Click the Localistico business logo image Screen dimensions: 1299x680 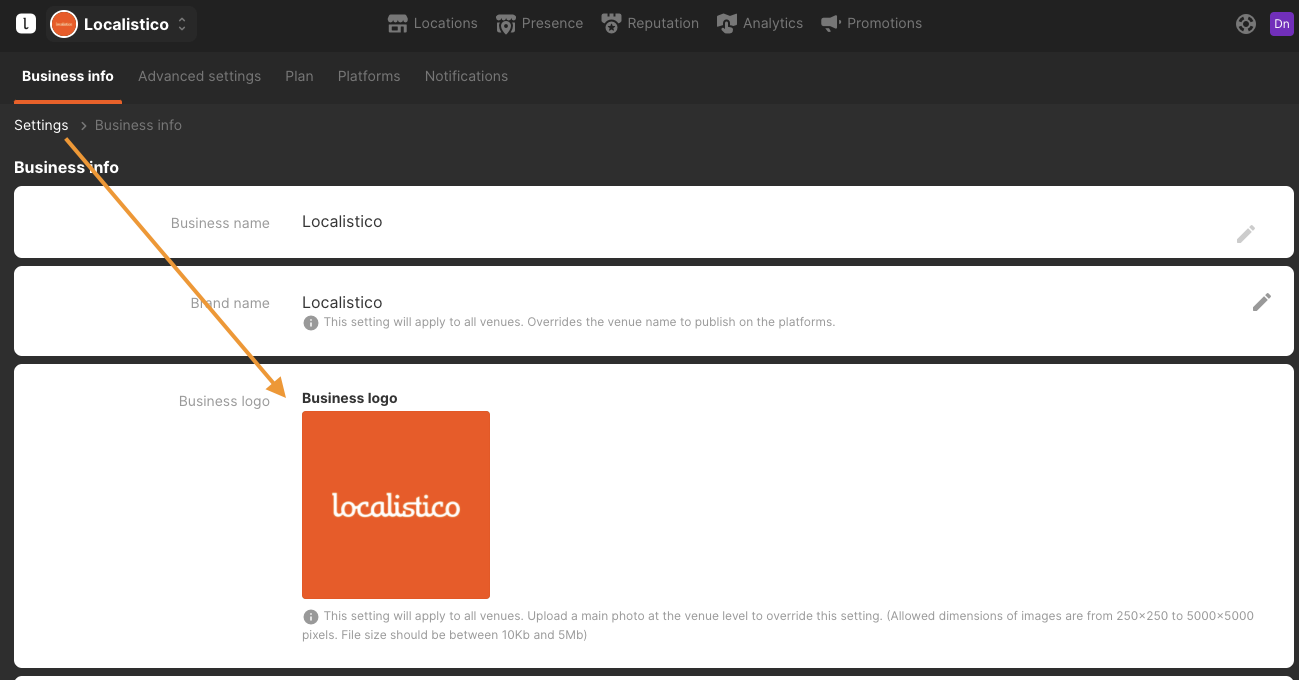click(396, 505)
